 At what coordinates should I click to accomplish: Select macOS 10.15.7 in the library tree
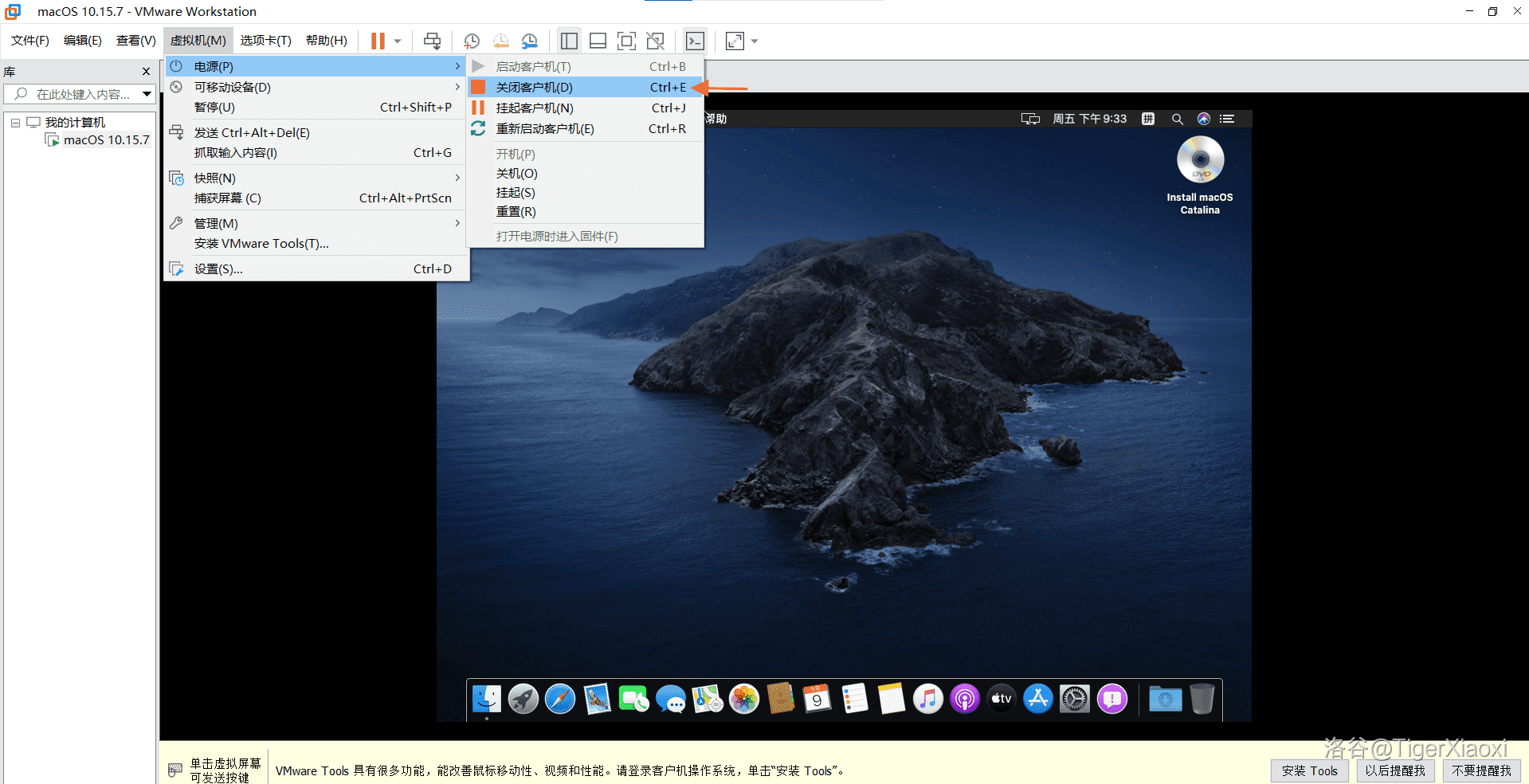[x=106, y=140]
